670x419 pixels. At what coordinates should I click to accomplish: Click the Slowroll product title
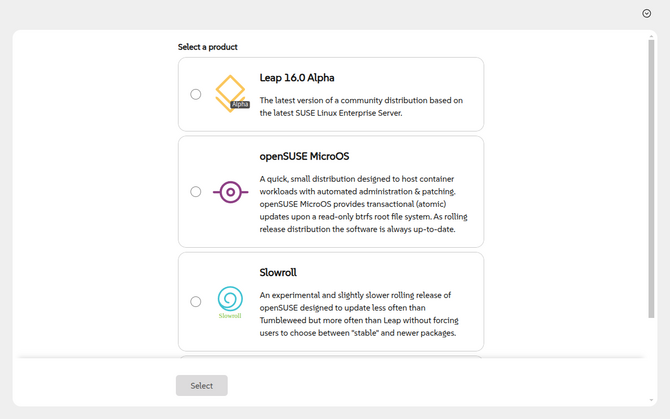[278, 272]
